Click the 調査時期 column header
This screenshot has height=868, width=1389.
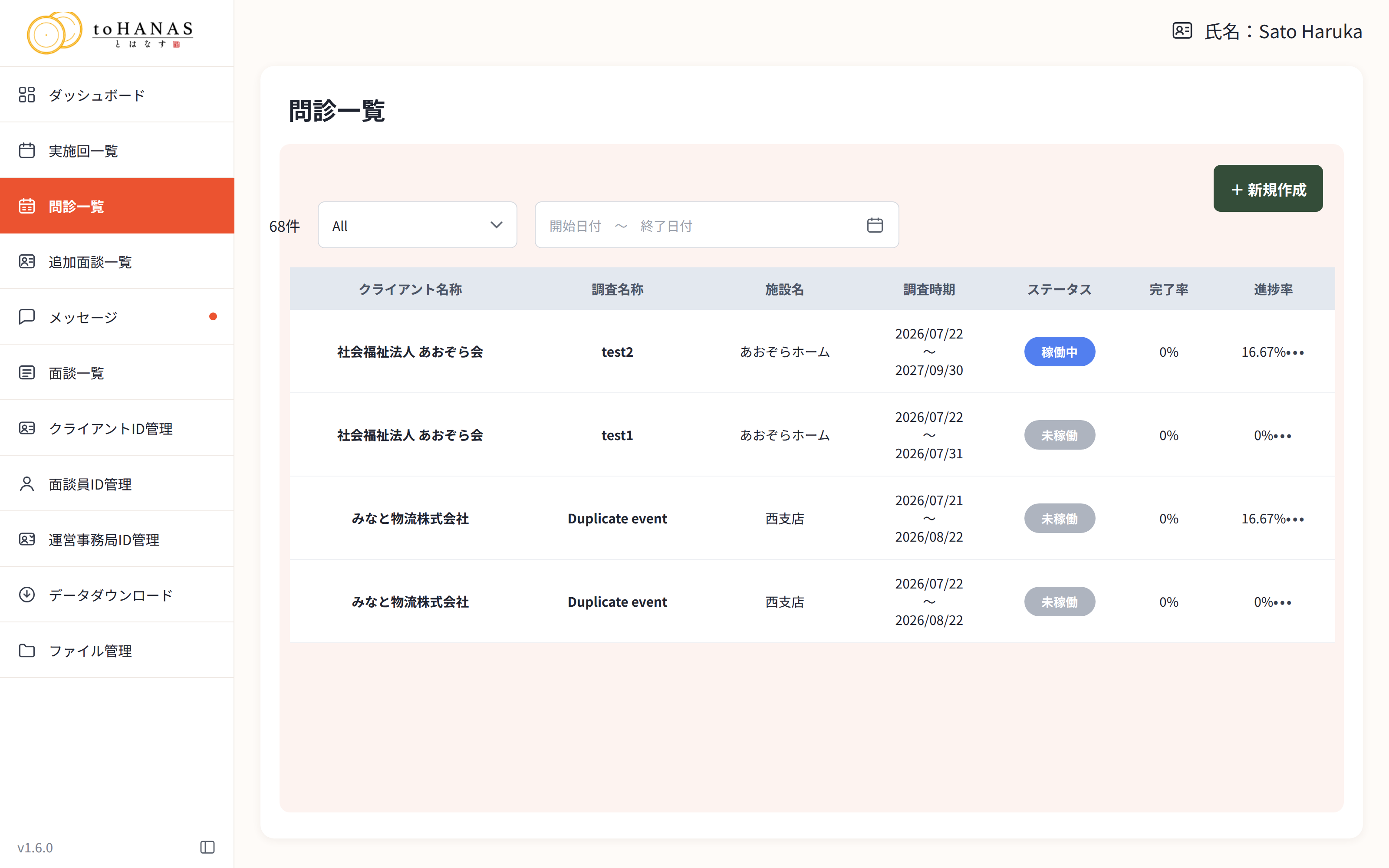click(x=929, y=289)
